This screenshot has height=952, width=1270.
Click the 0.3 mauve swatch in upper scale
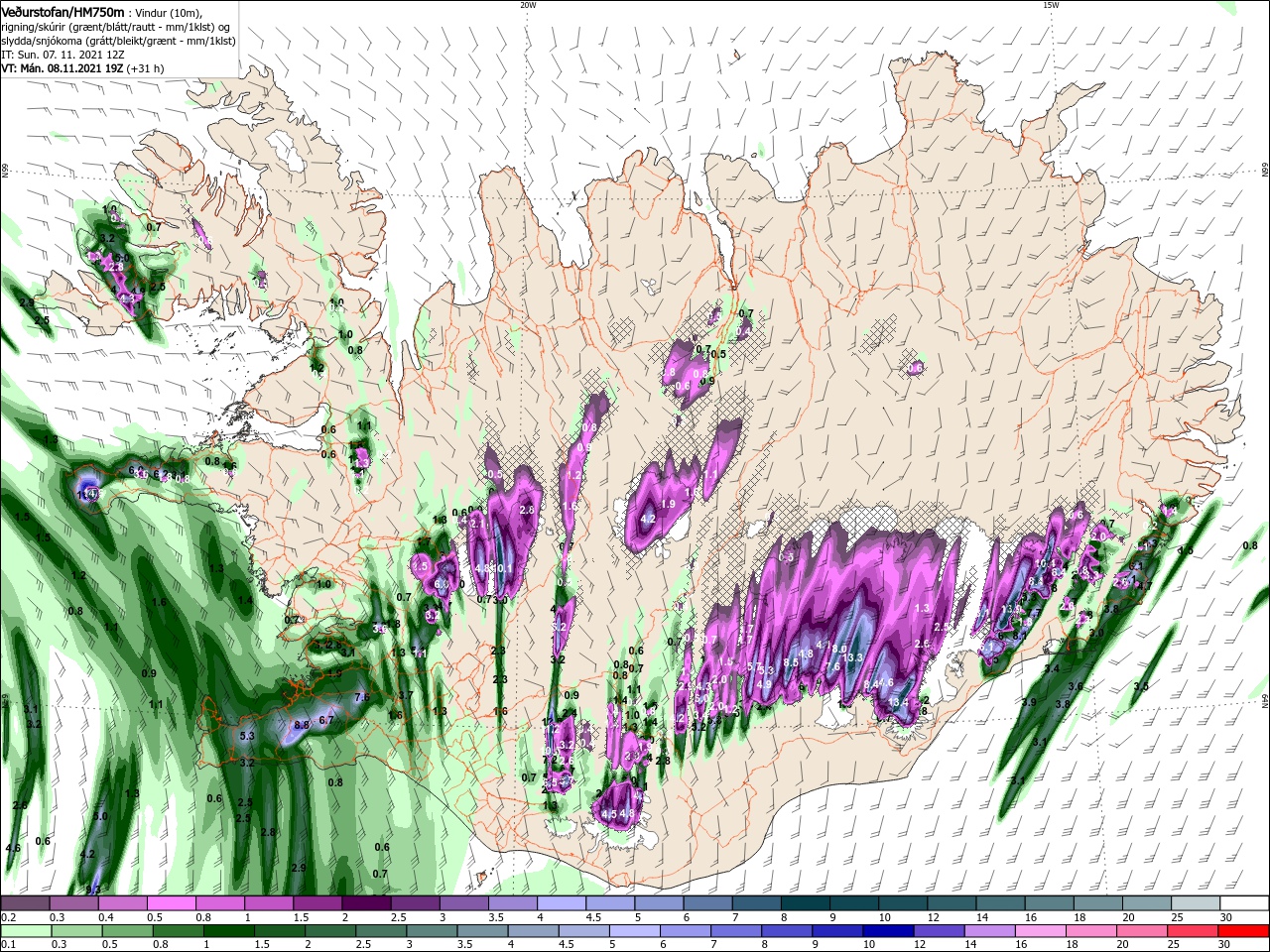73,903
